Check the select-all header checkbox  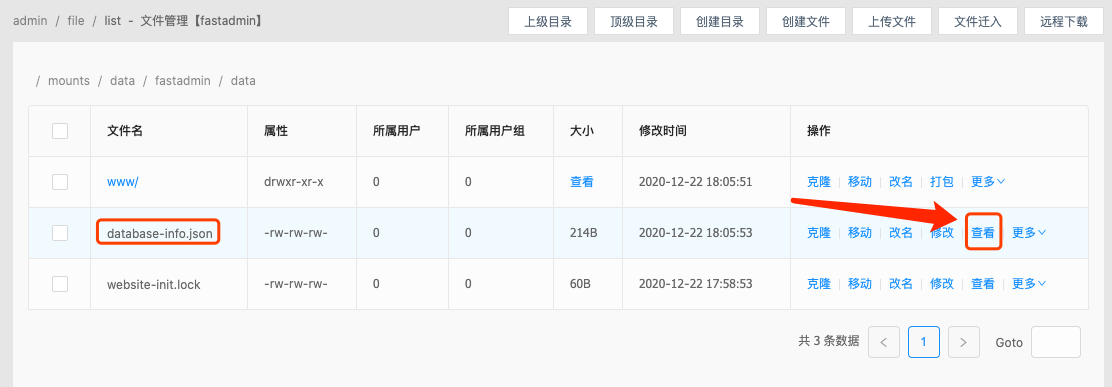60,131
